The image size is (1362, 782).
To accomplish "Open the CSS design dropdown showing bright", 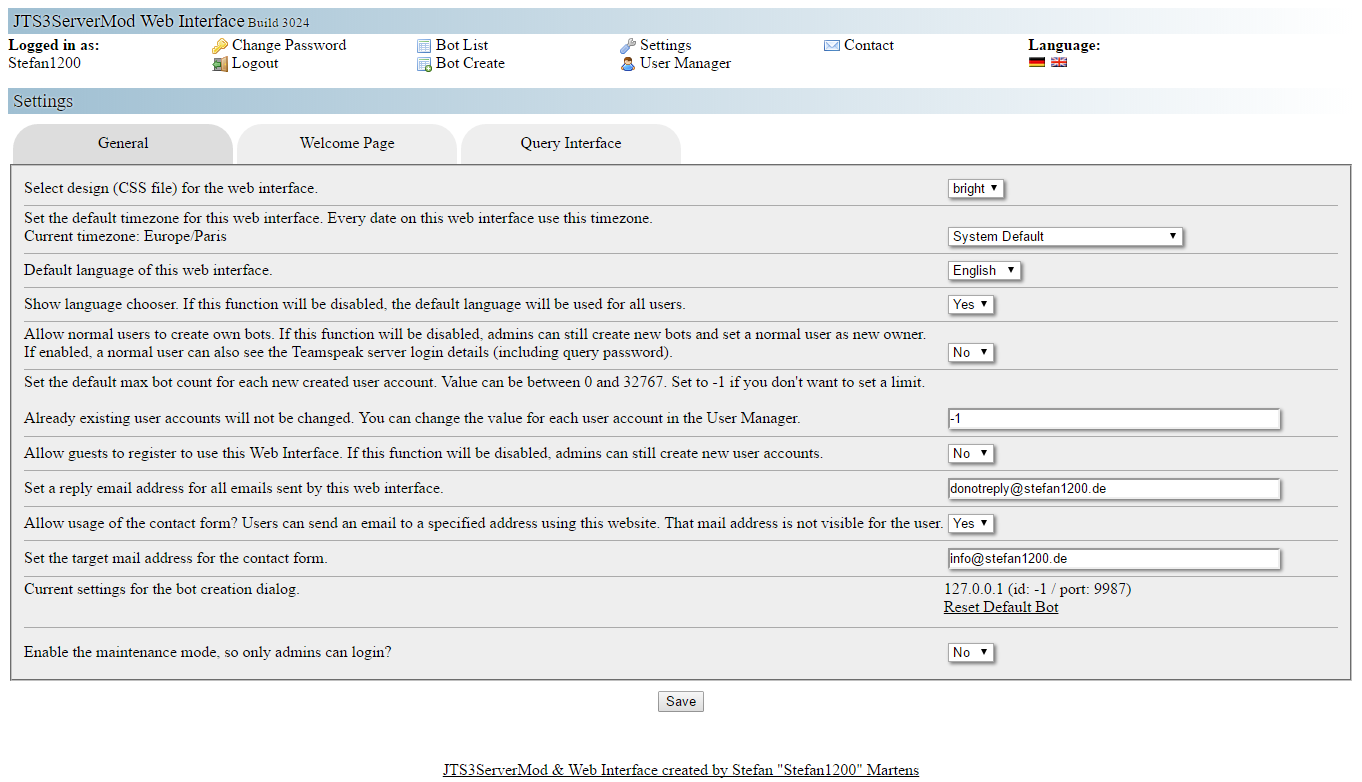I will (x=975, y=188).
